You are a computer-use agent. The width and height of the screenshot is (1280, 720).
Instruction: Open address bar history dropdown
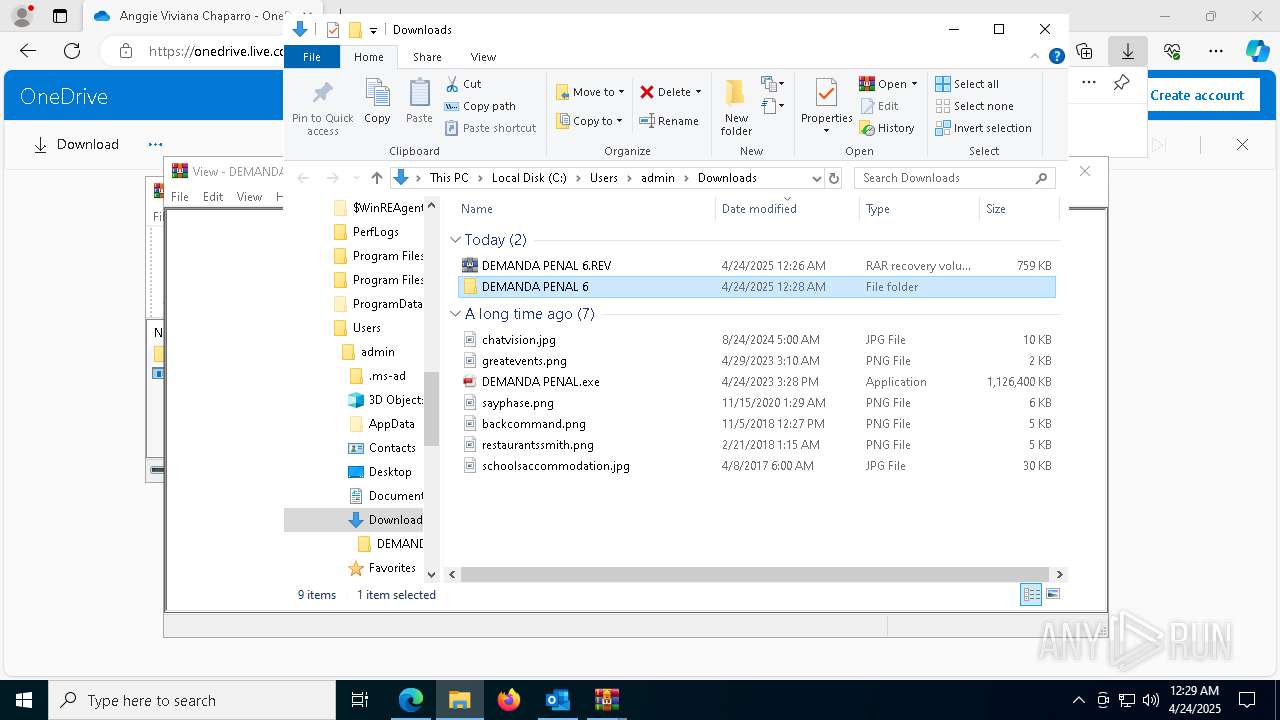[816, 178]
